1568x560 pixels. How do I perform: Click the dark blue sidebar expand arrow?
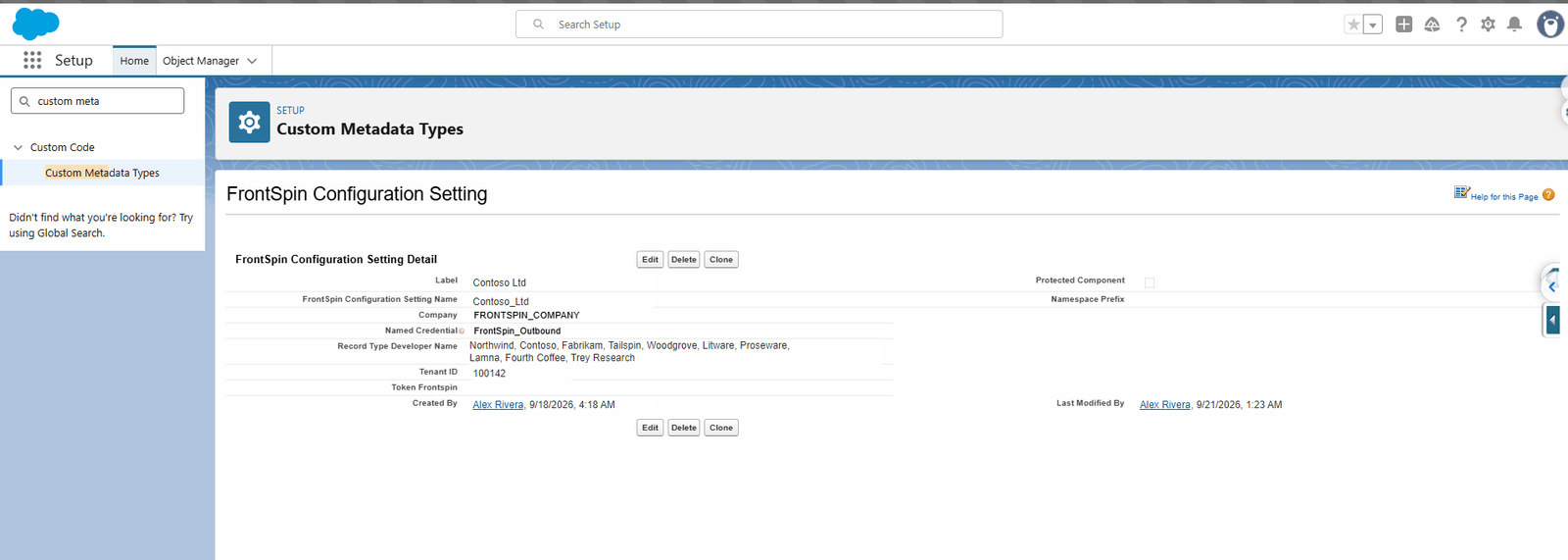coord(1552,320)
